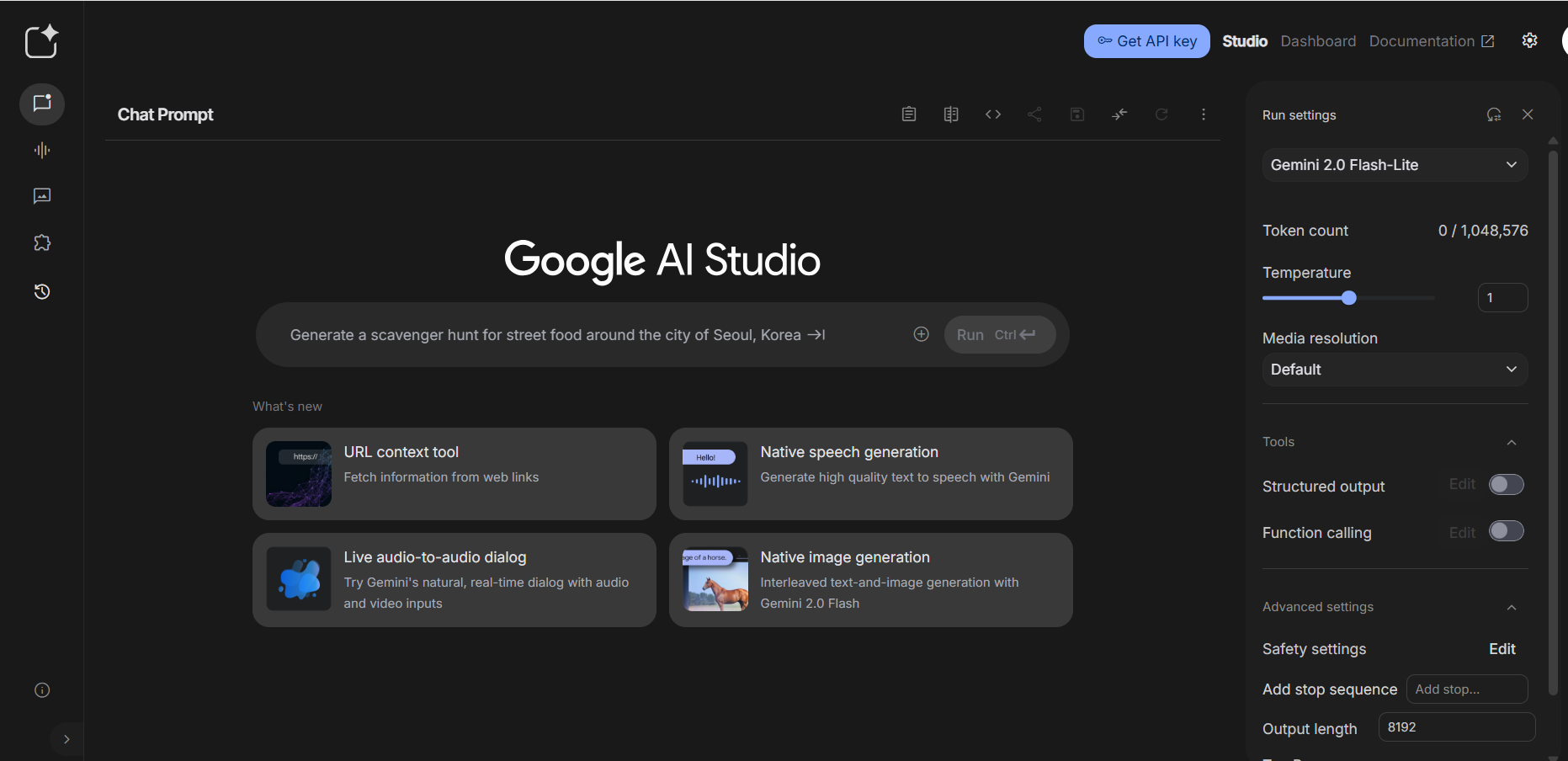Screen dimensions: 1568x761
Task: Open the Live audio-to-audio dialog card
Action: (454, 580)
